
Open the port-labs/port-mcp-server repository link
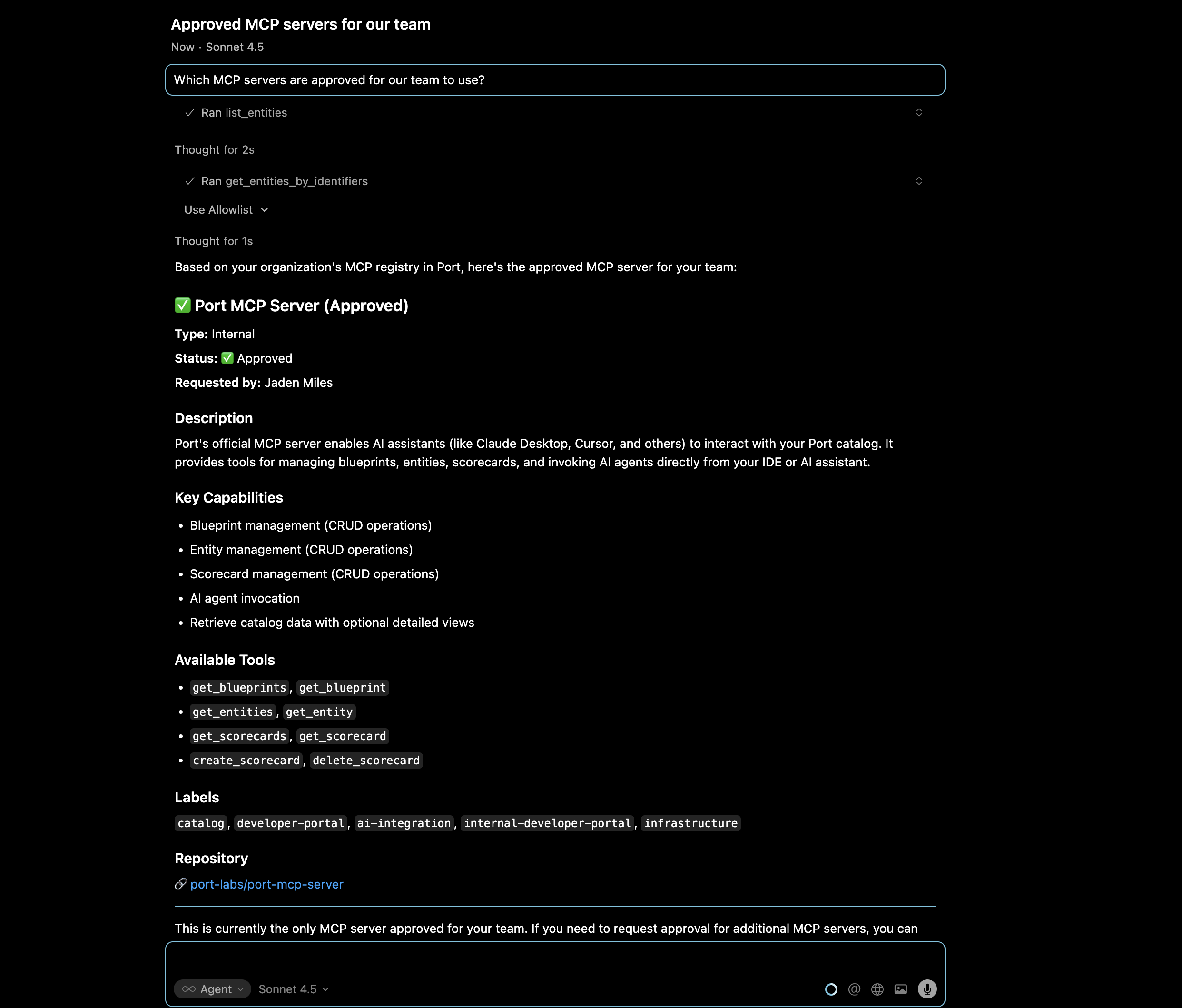click(266, 884)
